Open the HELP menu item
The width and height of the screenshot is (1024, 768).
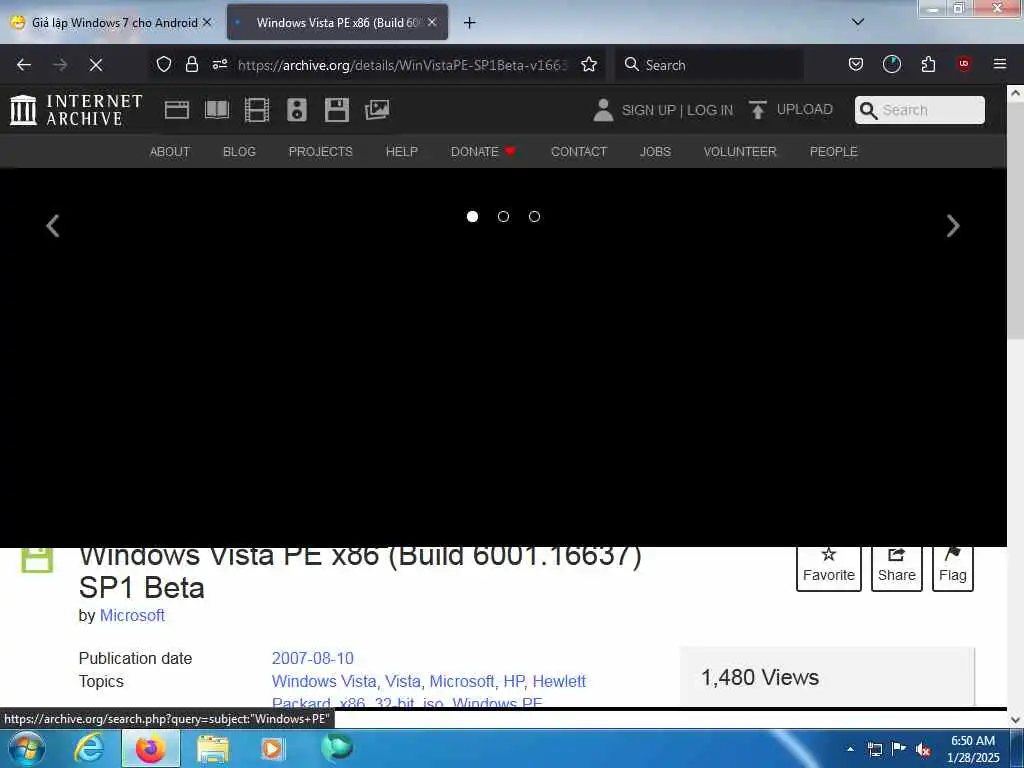coord(402,152)
